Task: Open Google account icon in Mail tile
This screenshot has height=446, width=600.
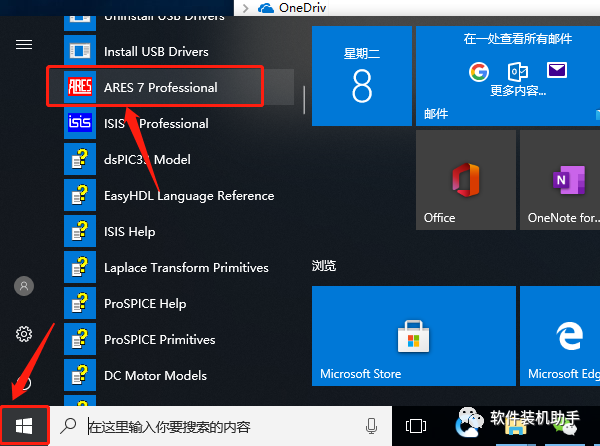Action: (x=479, y=72)
